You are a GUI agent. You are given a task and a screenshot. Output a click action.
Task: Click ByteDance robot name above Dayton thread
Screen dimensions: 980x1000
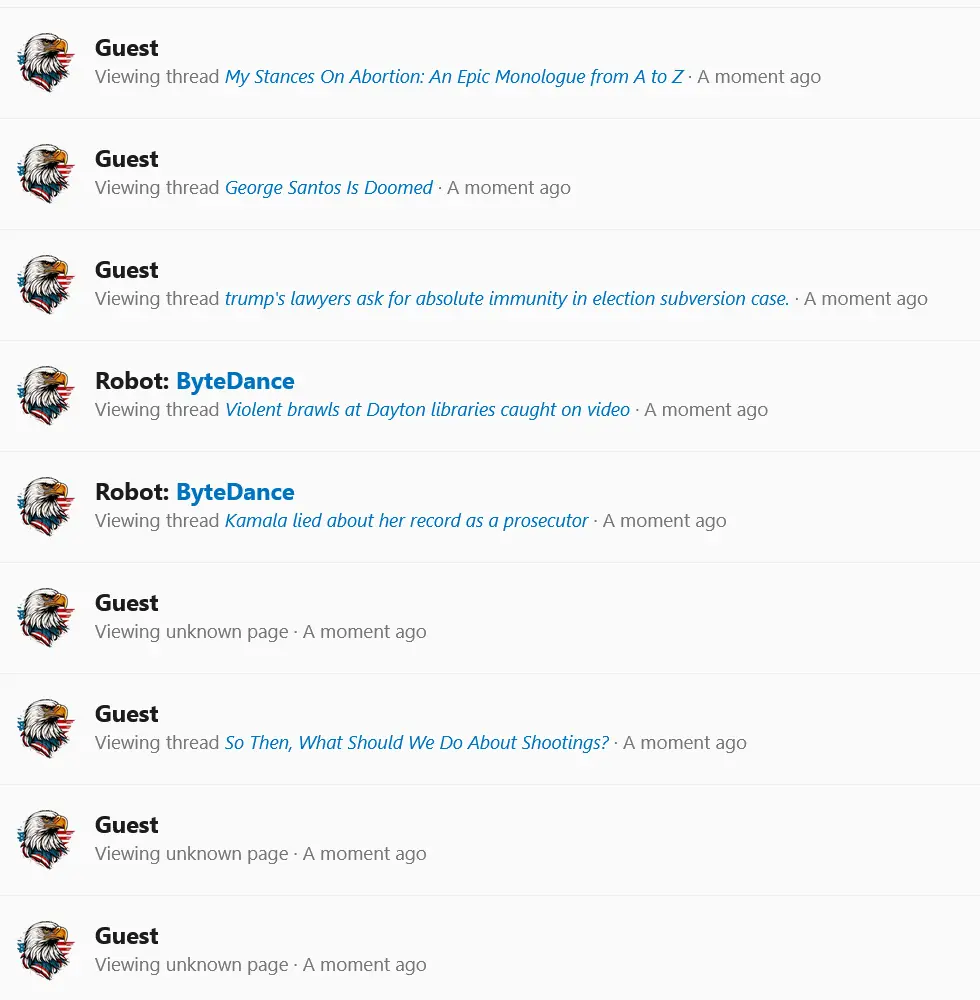(235, 381)
